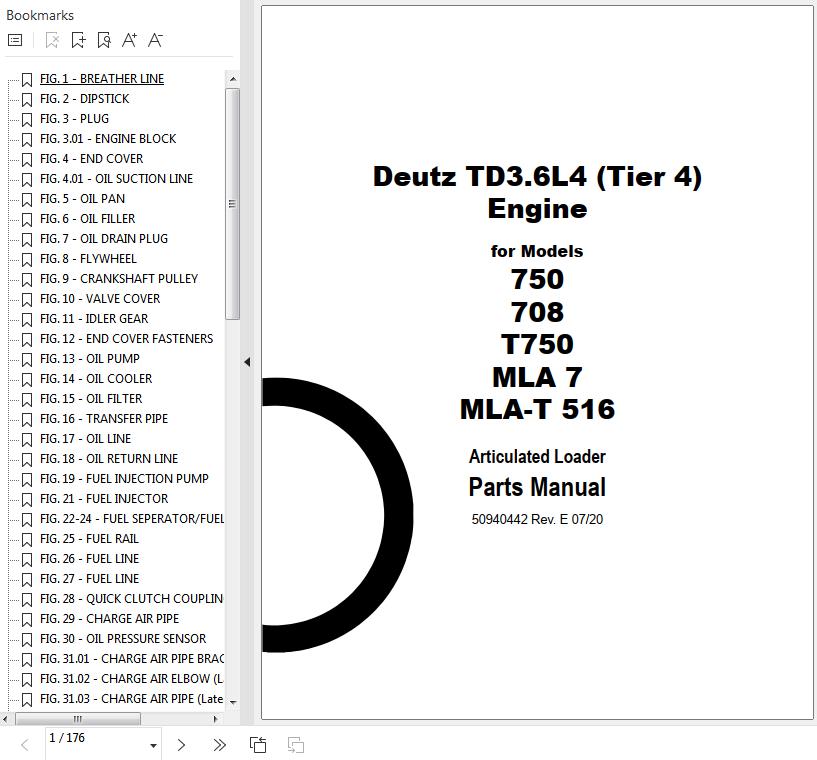Select FIG. 13 - OIL PUMP bookmark
The width and height of the screenshot is (817, 760).
90,358
